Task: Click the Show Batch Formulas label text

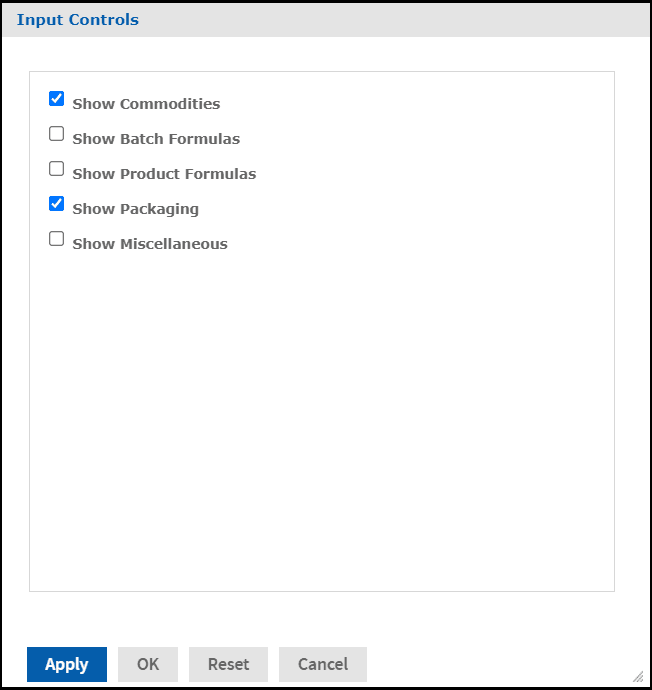Action: click(x=156, y=139)
